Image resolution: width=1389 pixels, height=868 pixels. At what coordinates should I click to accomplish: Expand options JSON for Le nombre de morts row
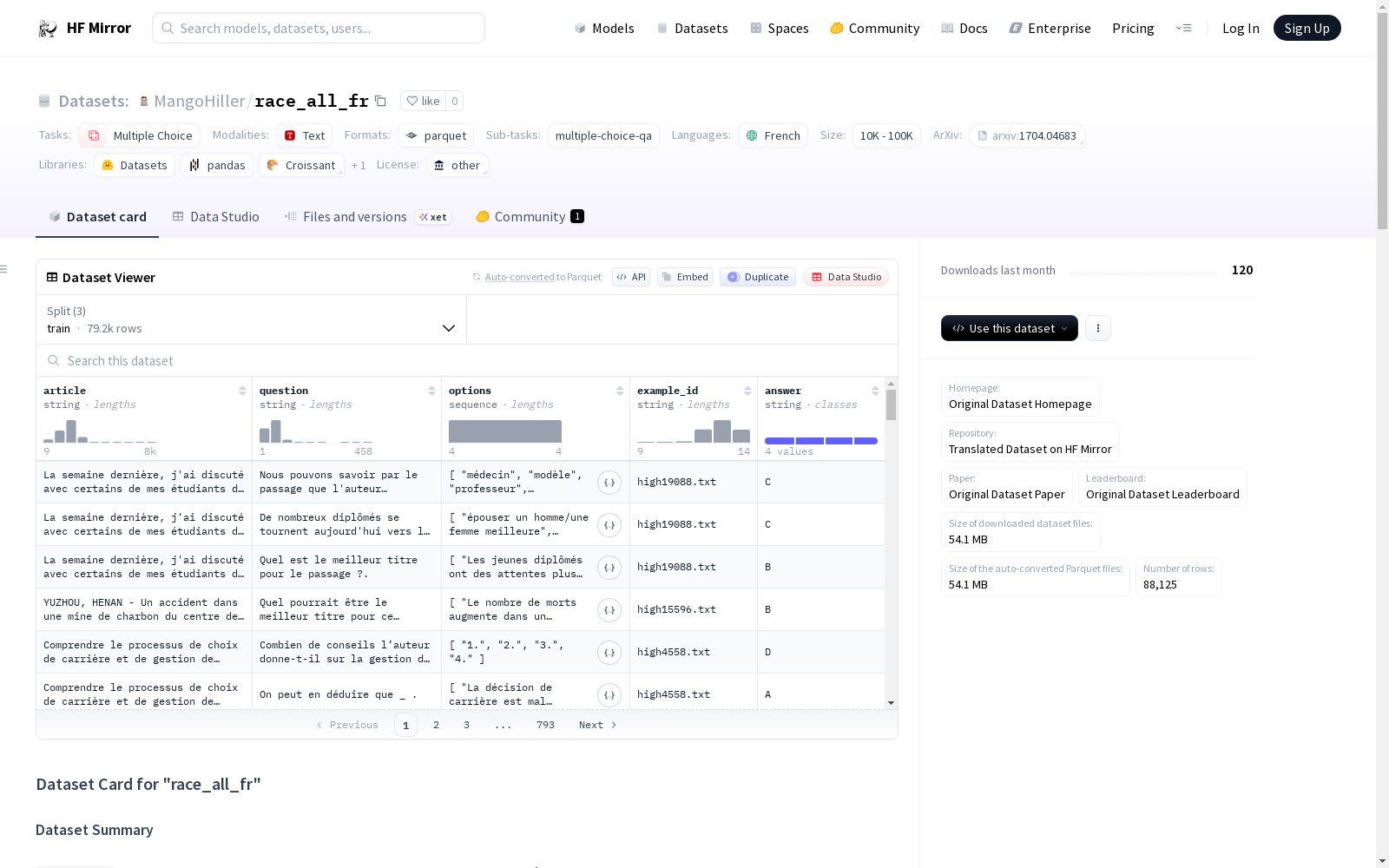click(609, 610)
